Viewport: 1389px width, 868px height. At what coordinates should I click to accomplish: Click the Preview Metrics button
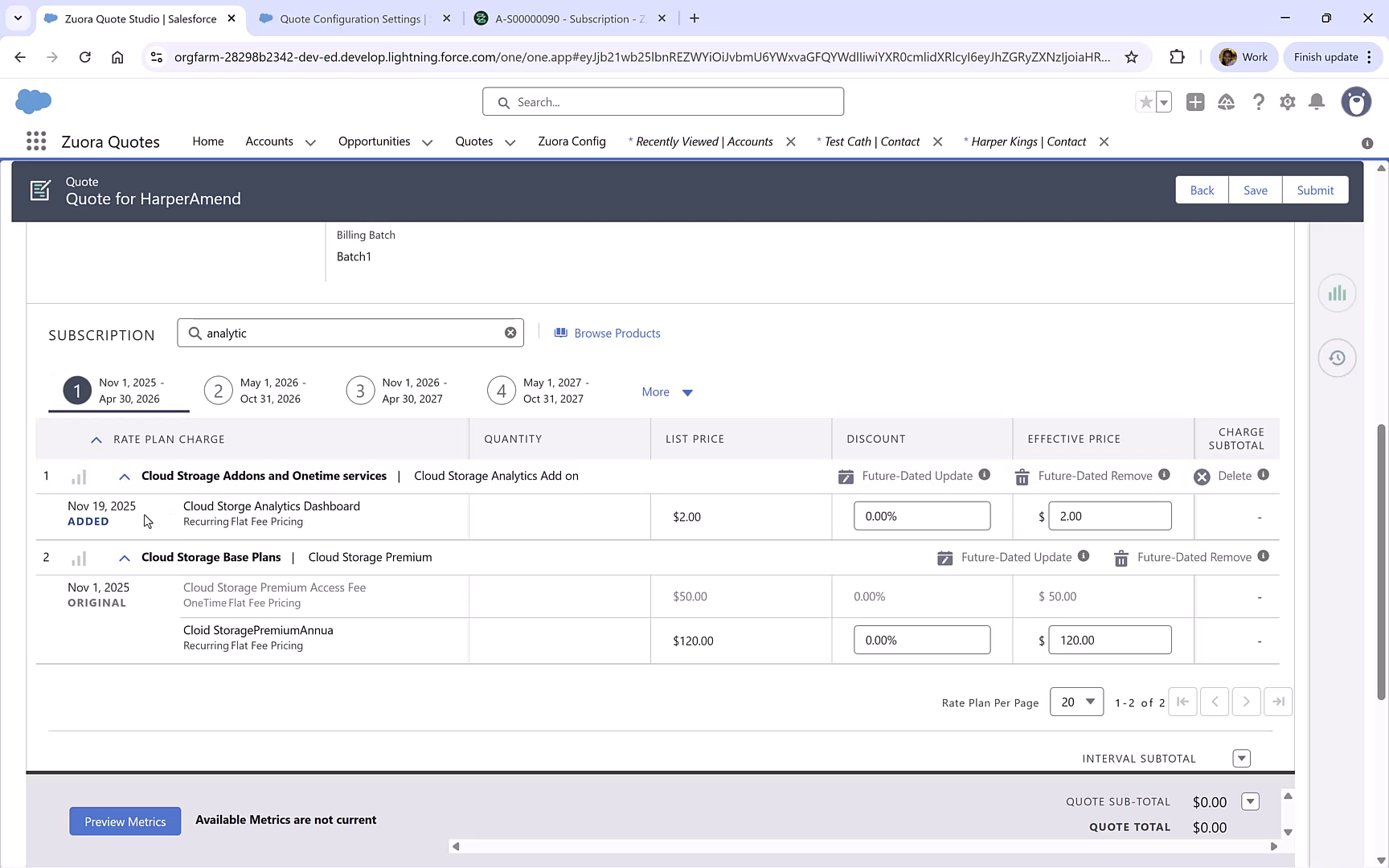125,821
